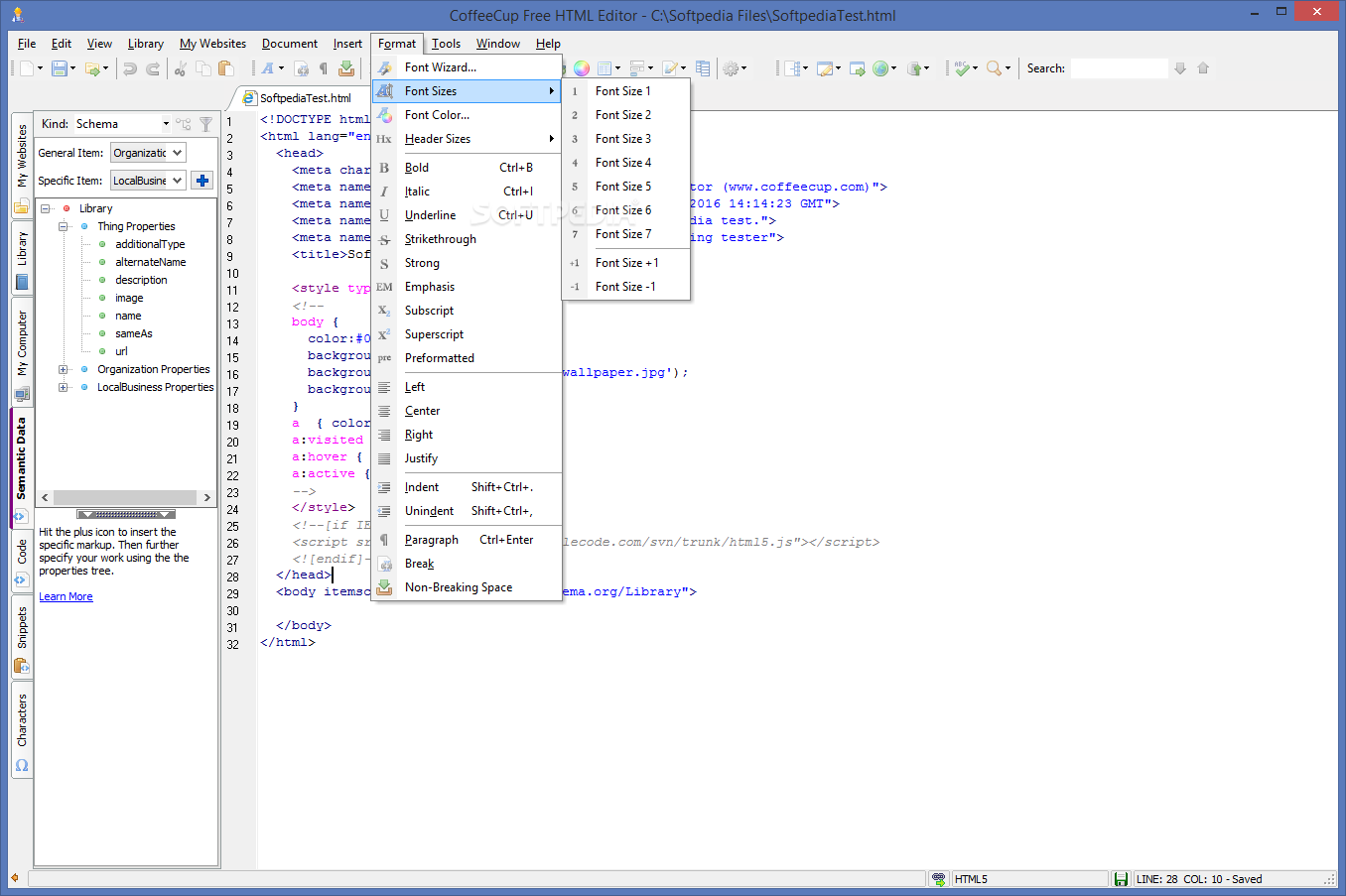Click the Redo toolbar icon
This screenshot has width=1346, height=896.
click(153, 68)
